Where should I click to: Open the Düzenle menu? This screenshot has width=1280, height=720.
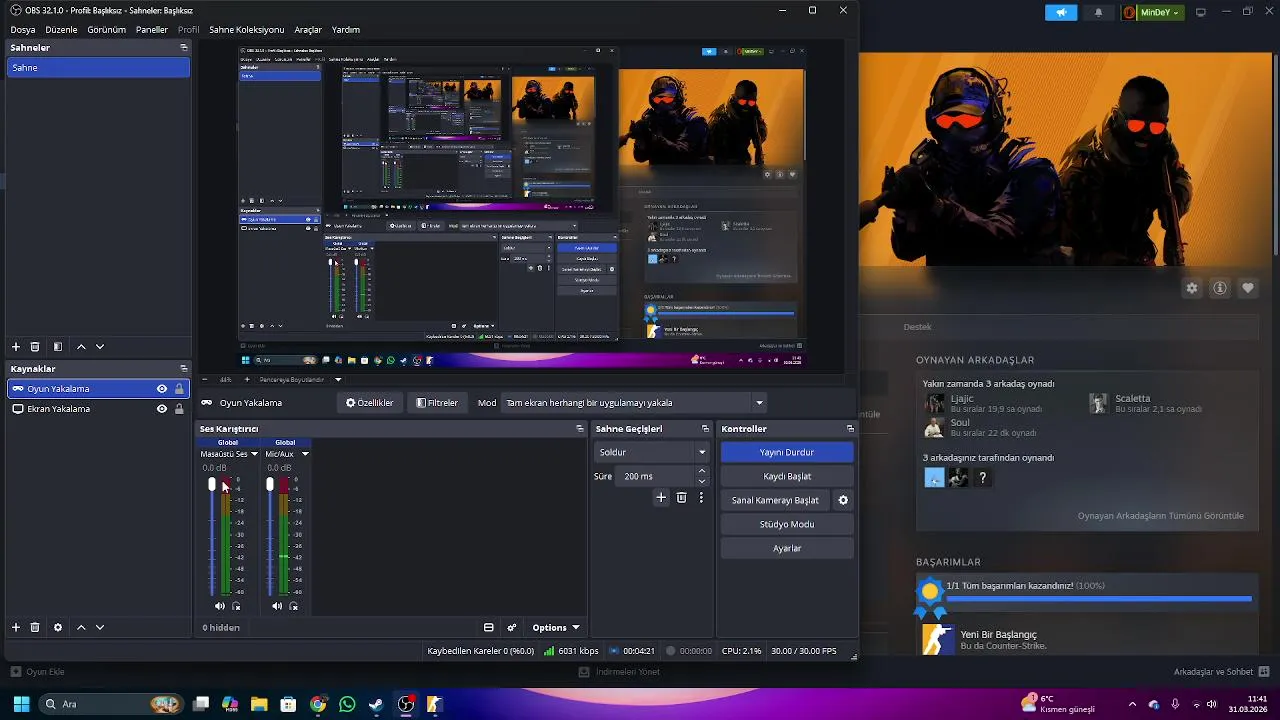pos(61,30)
